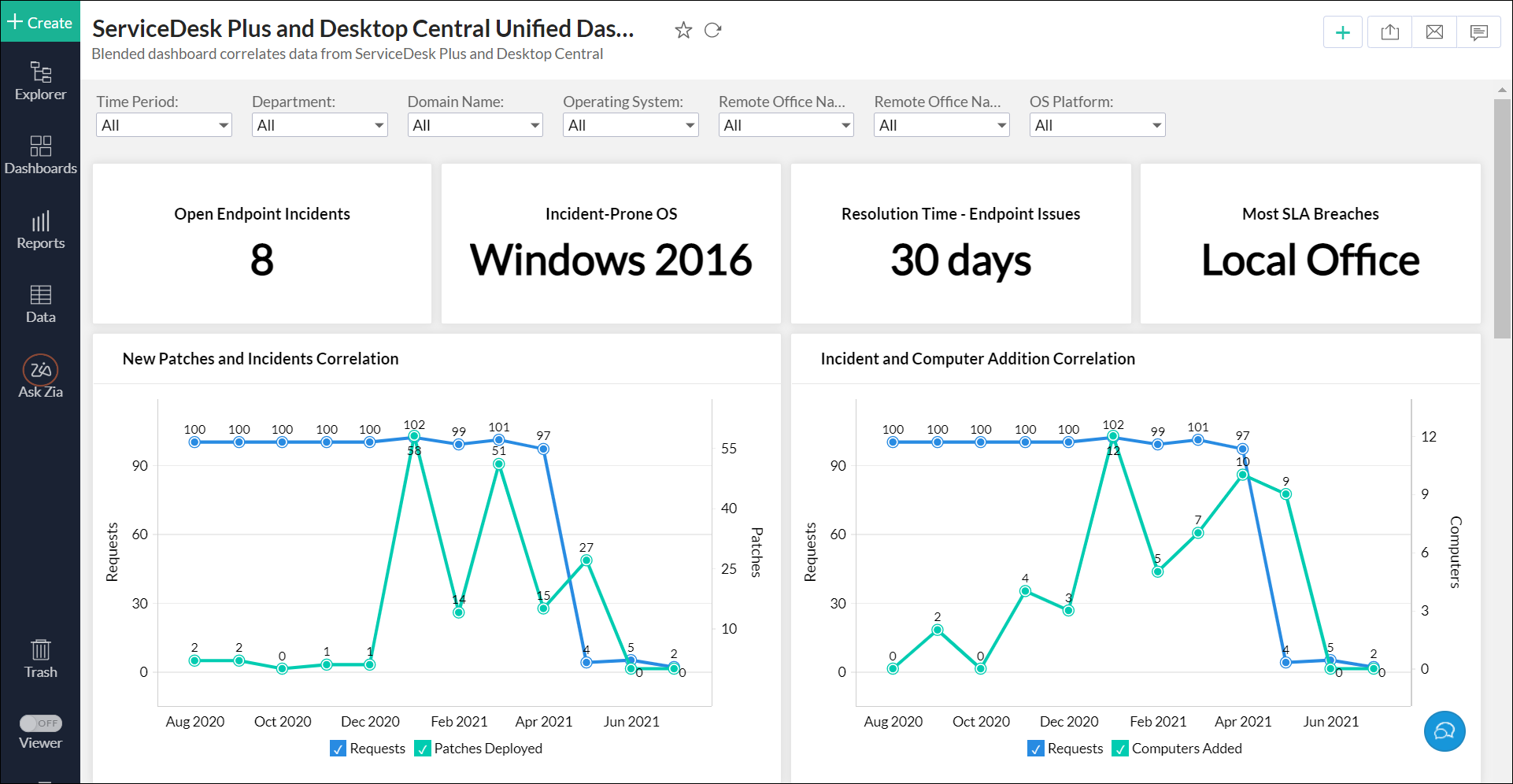Toggle the Viewer mode switch
This screenshot has width=1513, height=784.
41,723
